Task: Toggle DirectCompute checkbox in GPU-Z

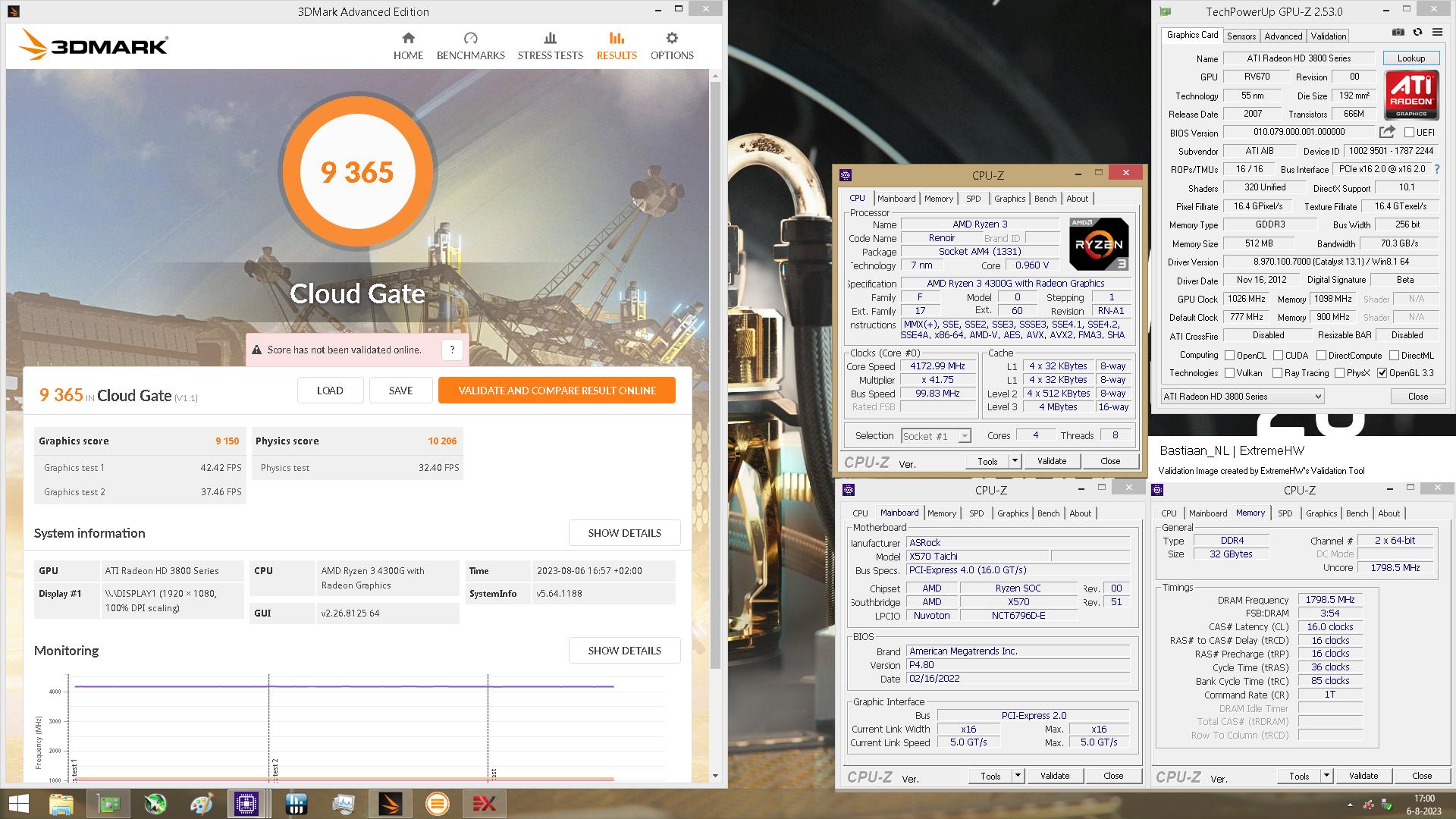Action: (1321, 355)
